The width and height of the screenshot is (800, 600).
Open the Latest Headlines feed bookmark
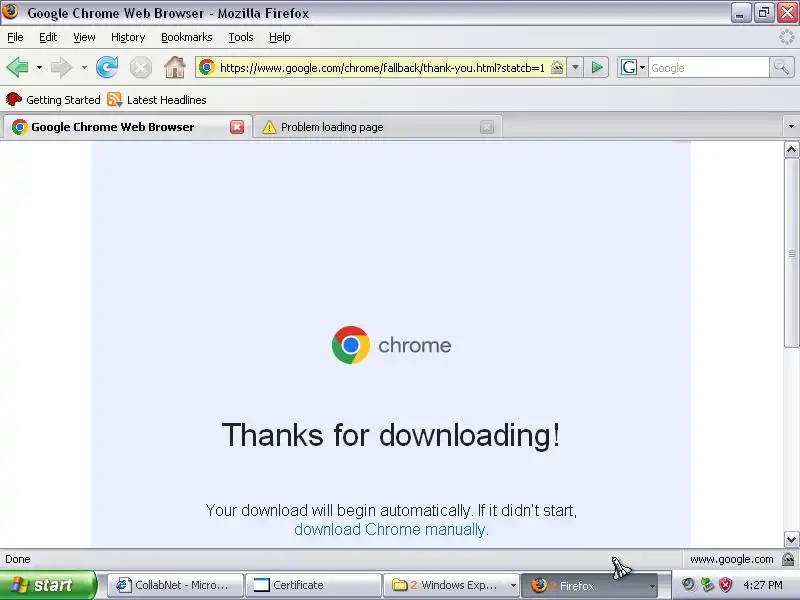pyautogui.click(x=157, y=99)
